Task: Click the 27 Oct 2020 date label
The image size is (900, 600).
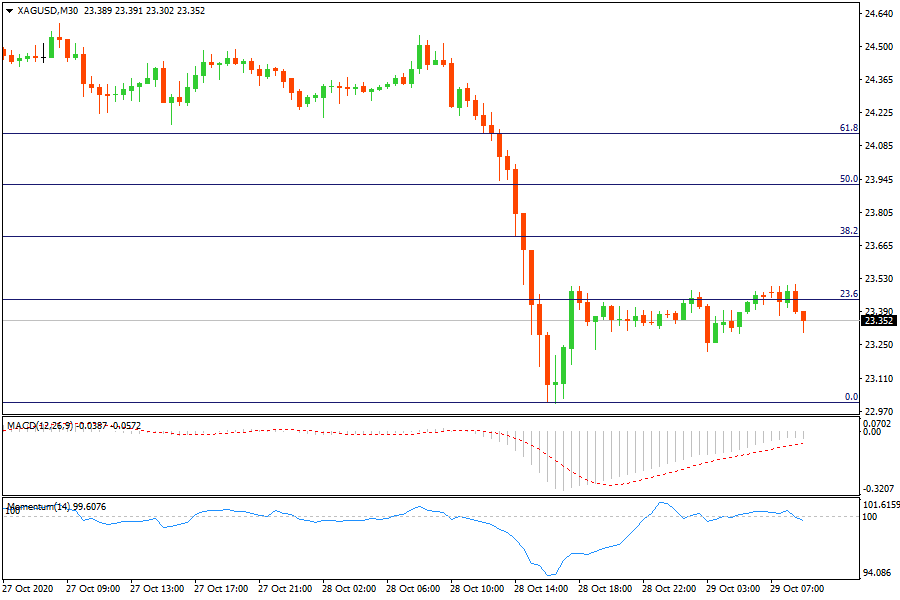Action: click(29, 589)
